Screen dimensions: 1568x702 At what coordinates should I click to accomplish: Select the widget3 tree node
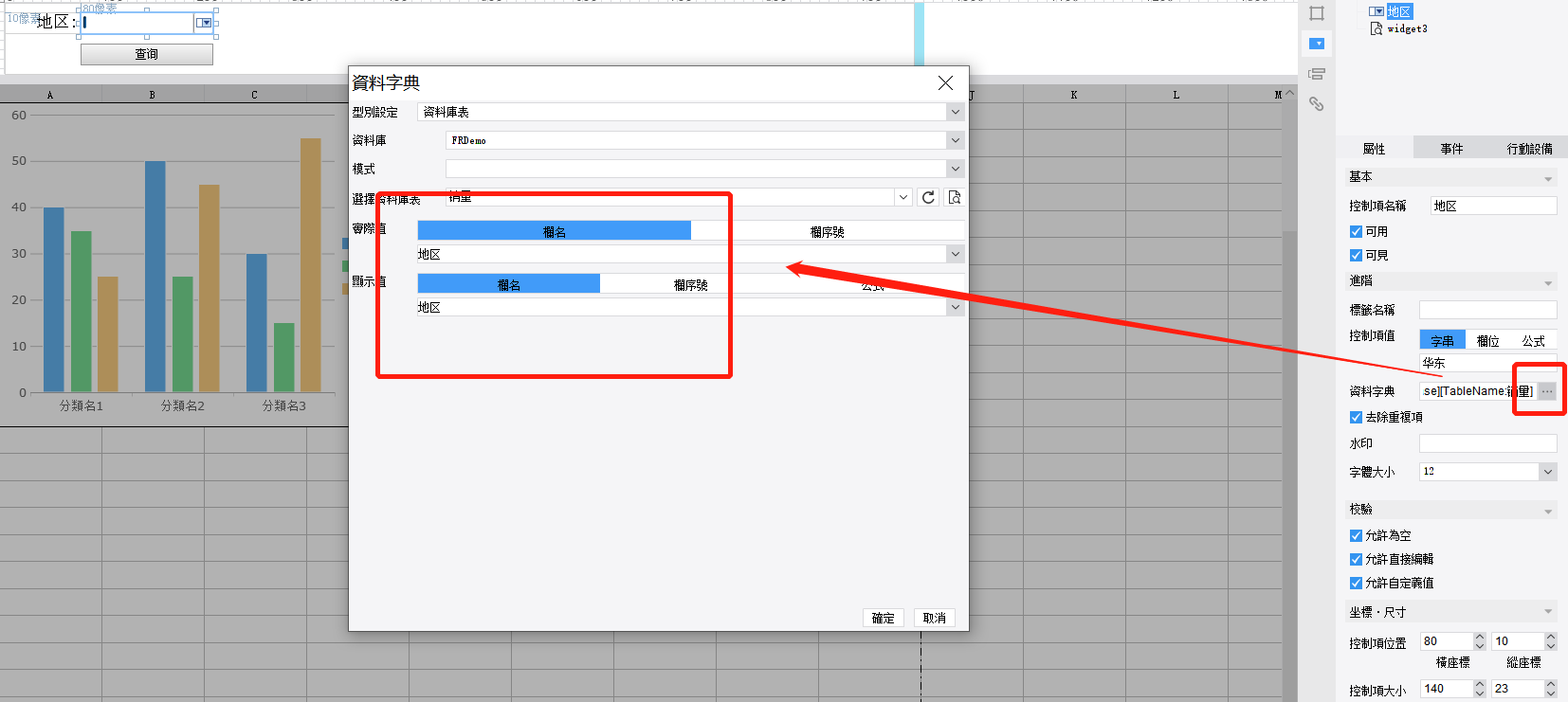[x=1407, y=28]
